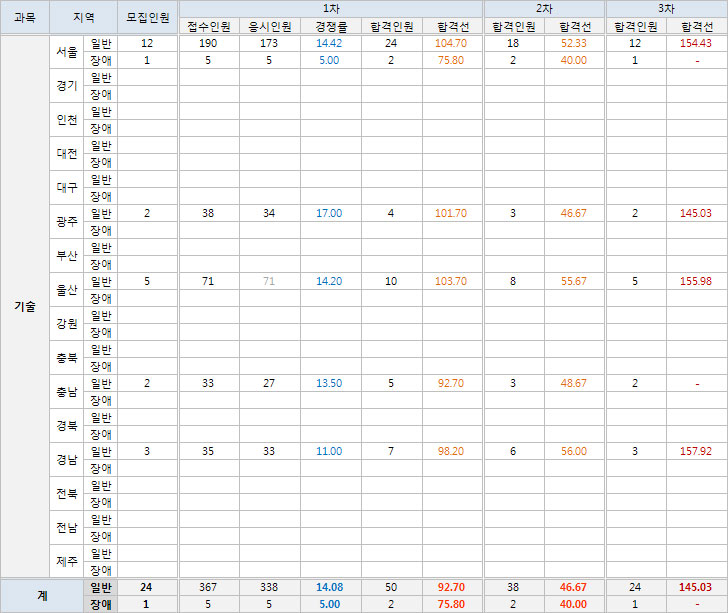Select the 광주 region cell

coord(66,222)
